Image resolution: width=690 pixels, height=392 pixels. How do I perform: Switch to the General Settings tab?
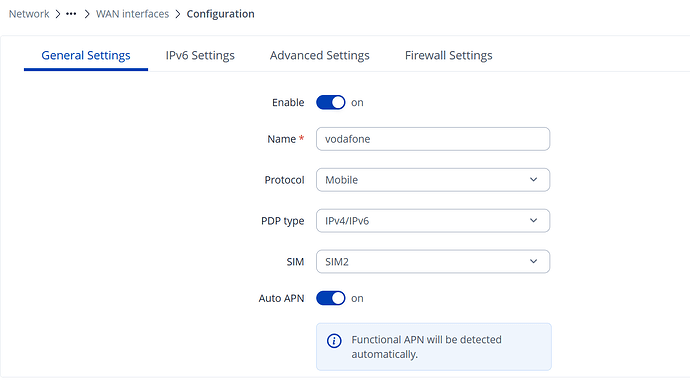tap(86, 55)
